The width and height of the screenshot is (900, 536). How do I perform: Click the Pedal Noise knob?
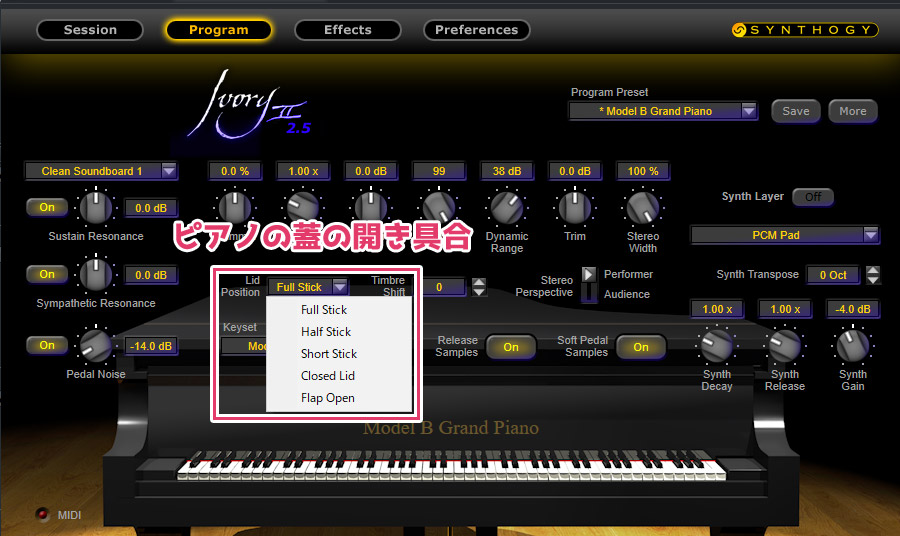coord(96,345)
